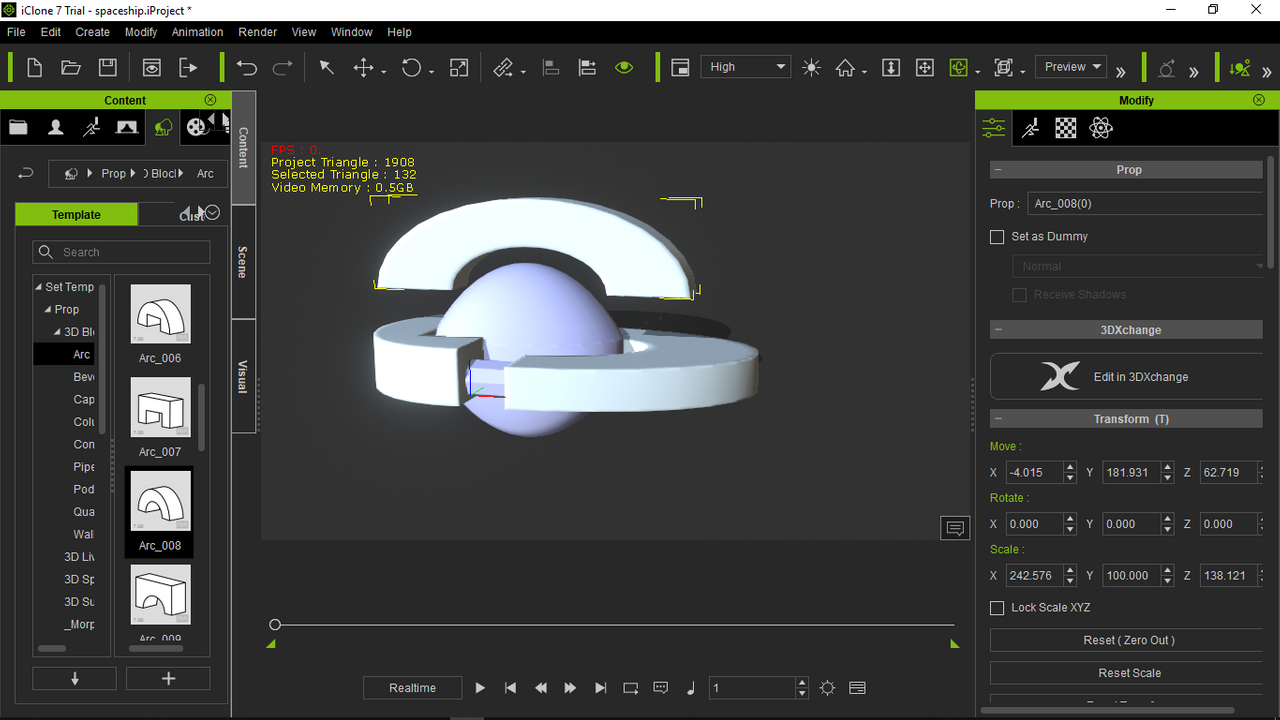Collapse the Set Template tree node
Screen dimensions: 1280x720
pos(39,287)
